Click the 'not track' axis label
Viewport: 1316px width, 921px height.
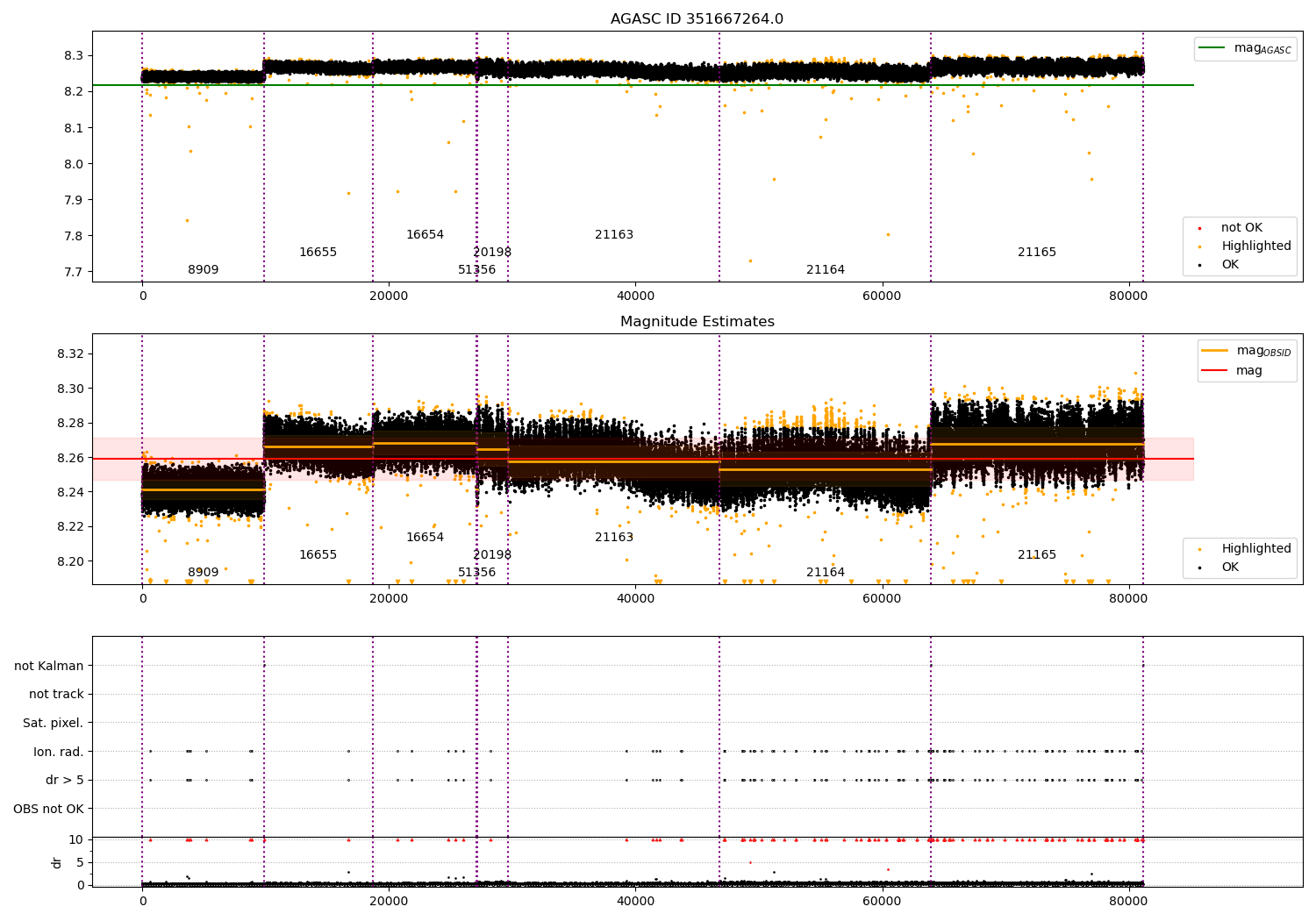56,695
